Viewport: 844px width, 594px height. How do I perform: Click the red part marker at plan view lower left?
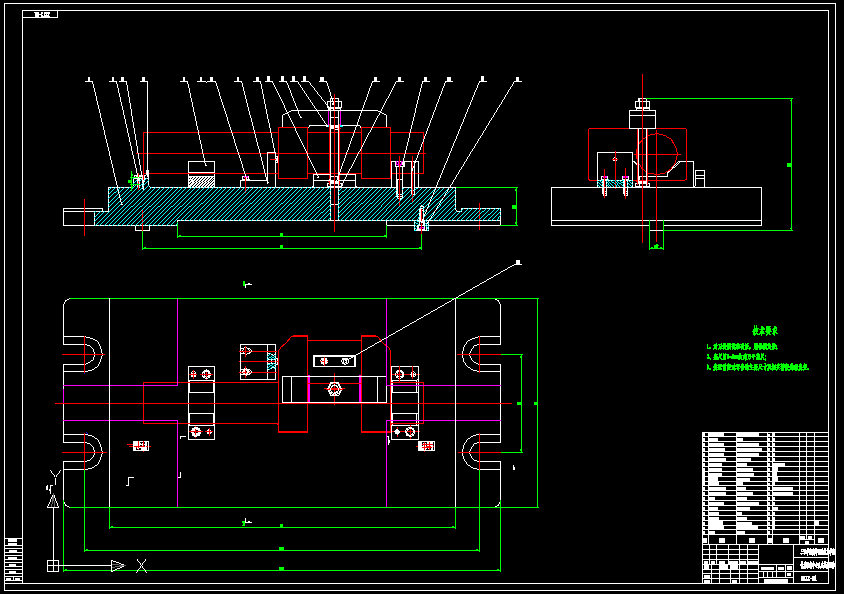tap(141, 445)
